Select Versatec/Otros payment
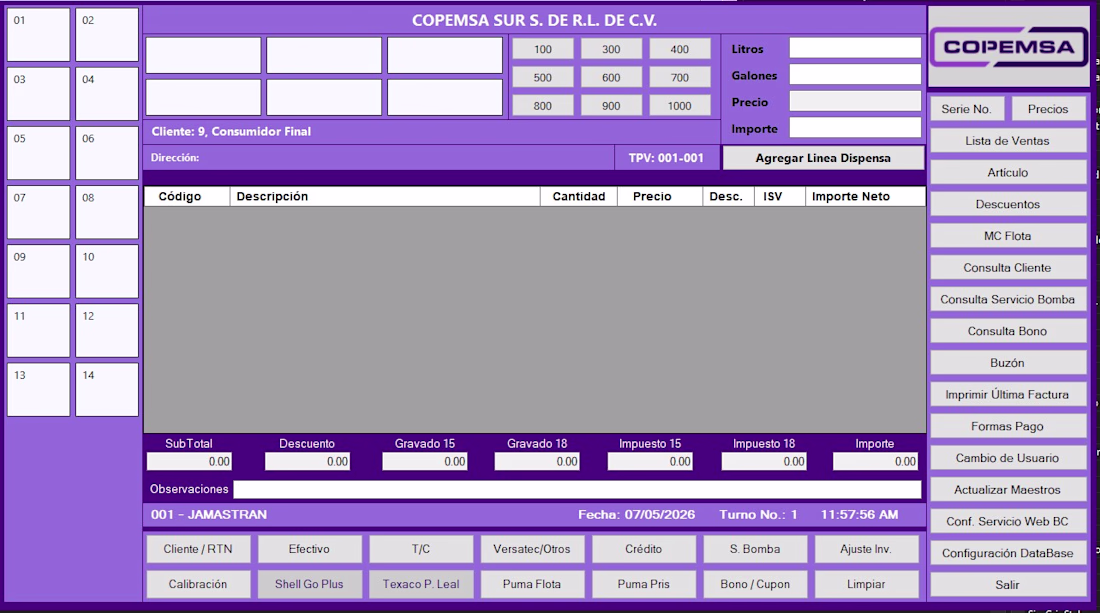Viewport: 1100px width, 613px height. coord(532,549)
